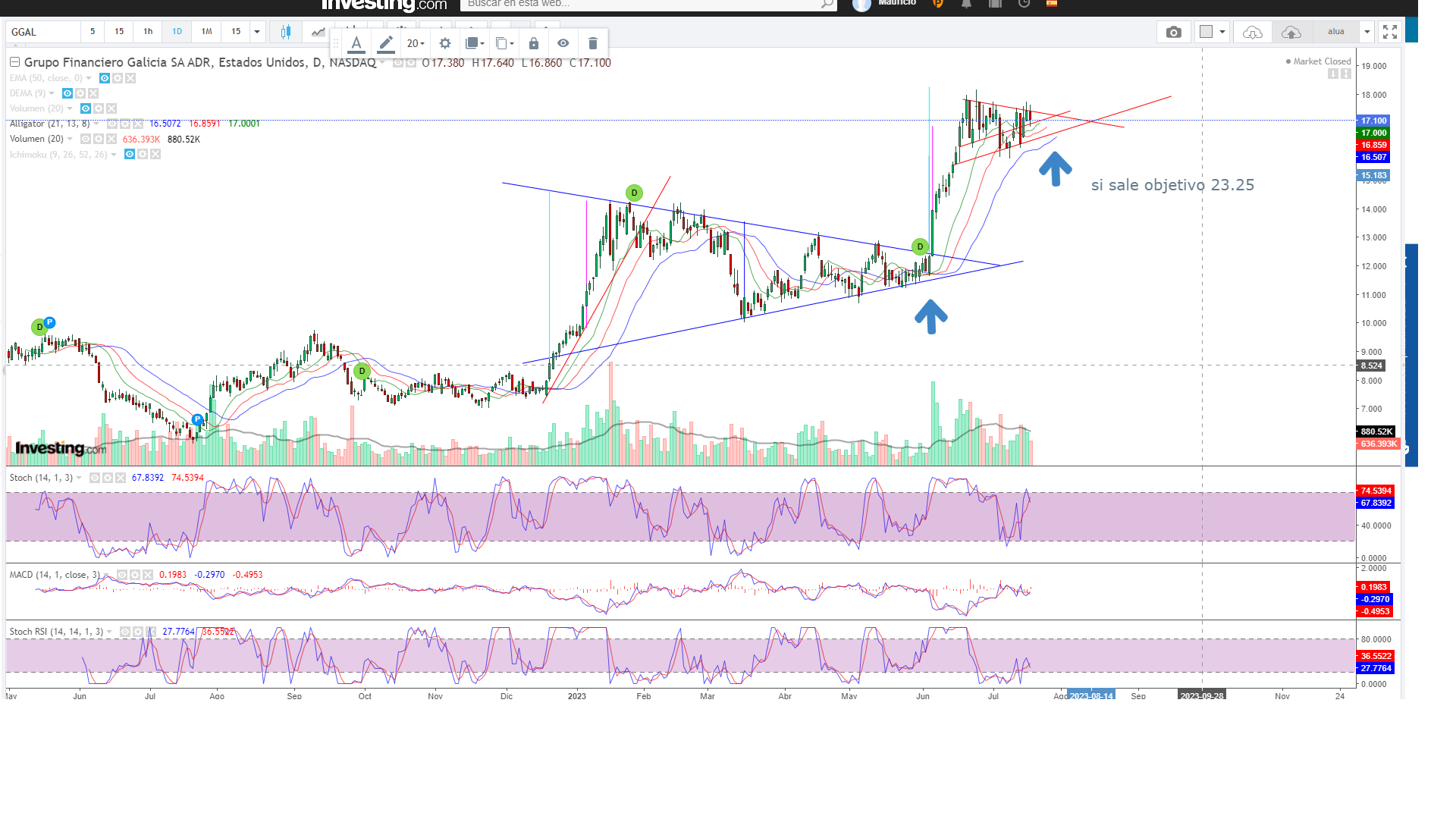
Task: Choose the pencil line color tool
Action: (386, 43)
